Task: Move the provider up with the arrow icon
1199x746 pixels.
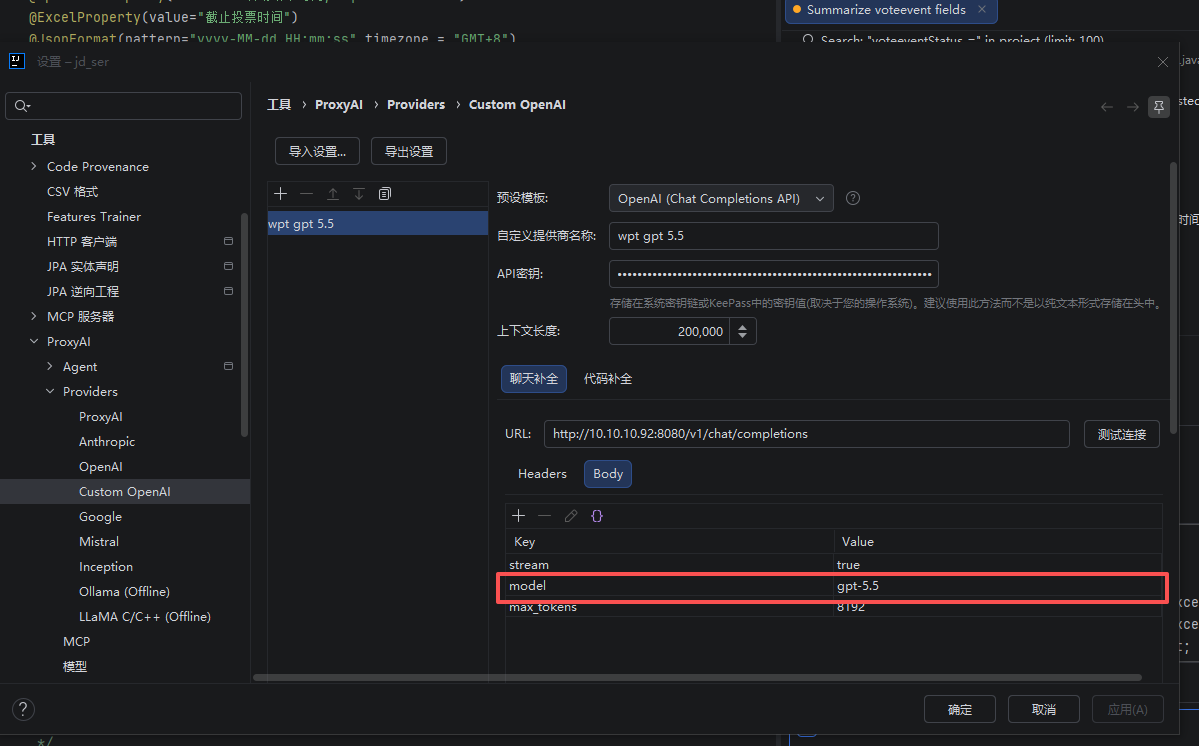Action: tap(333, 194)
